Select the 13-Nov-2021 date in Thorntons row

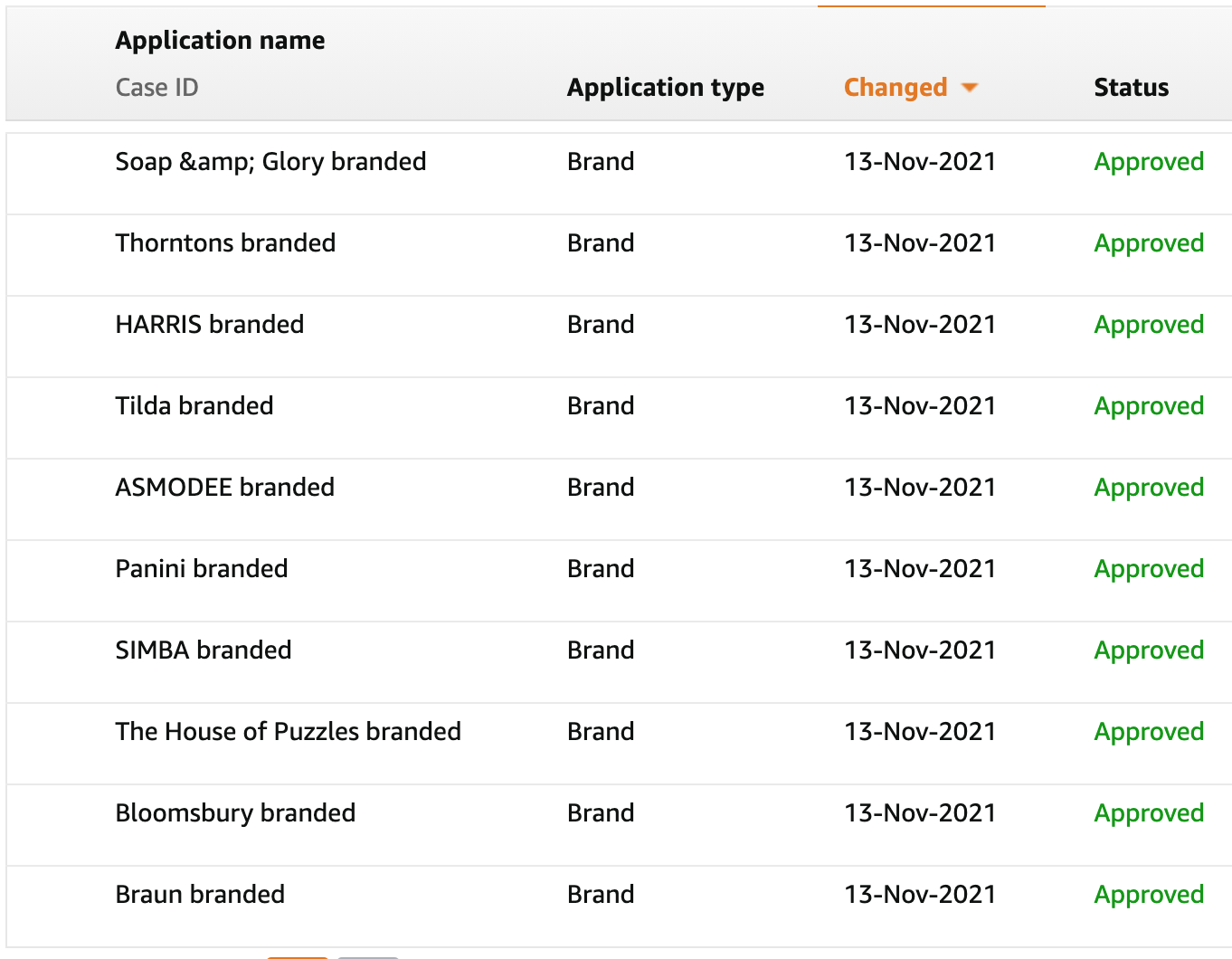tap(920, 243)
